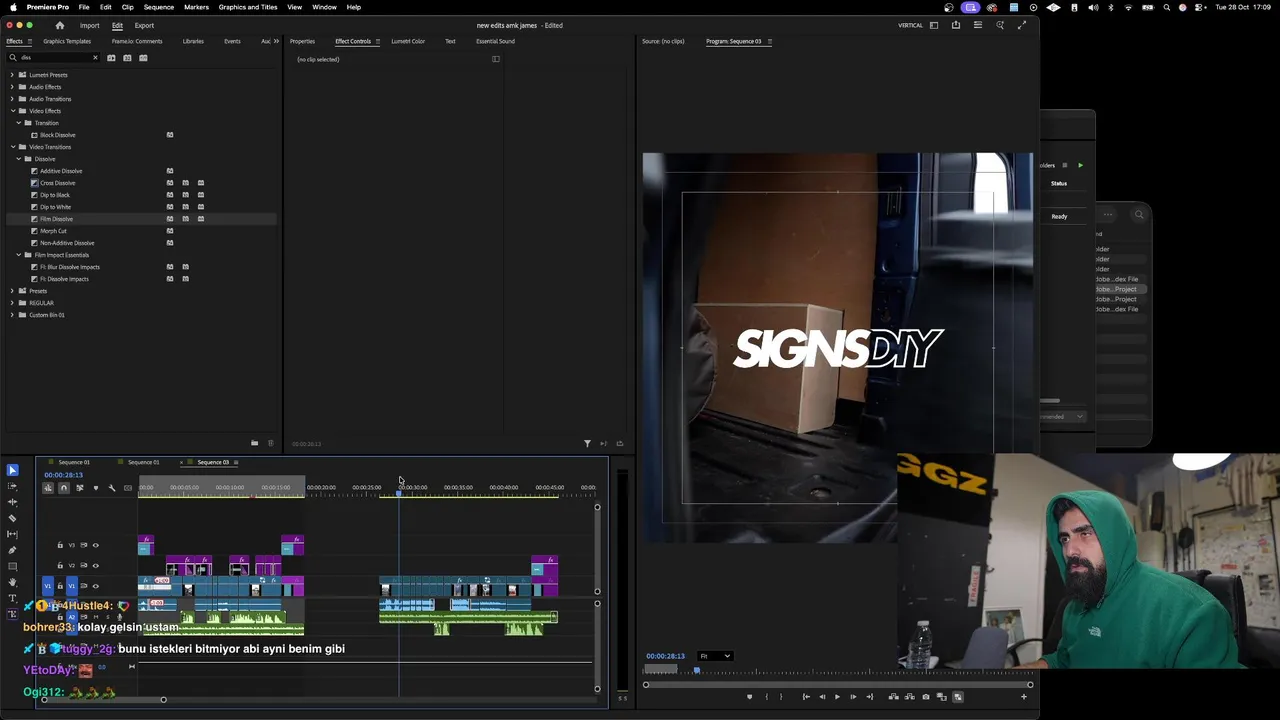Go to In point
This screenshot has height=720, width=1280.
806,697
